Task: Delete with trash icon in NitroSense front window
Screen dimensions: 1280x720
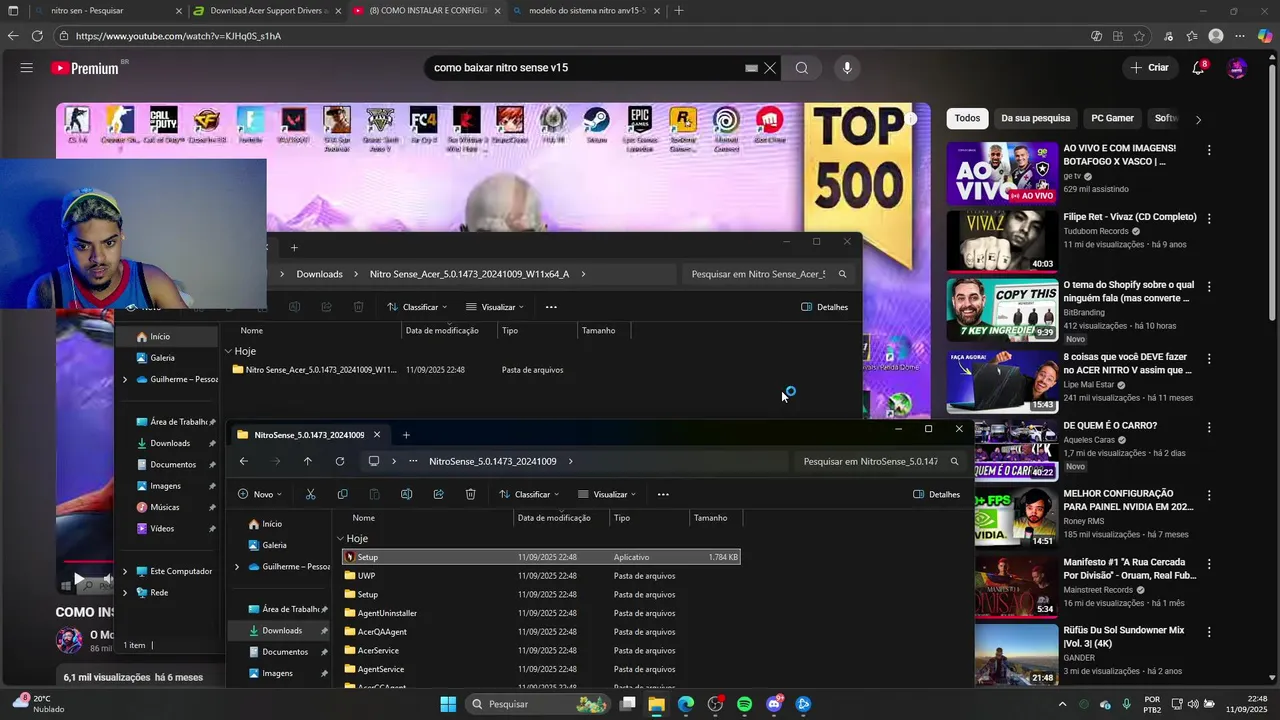Action: [x=470, y=494]
